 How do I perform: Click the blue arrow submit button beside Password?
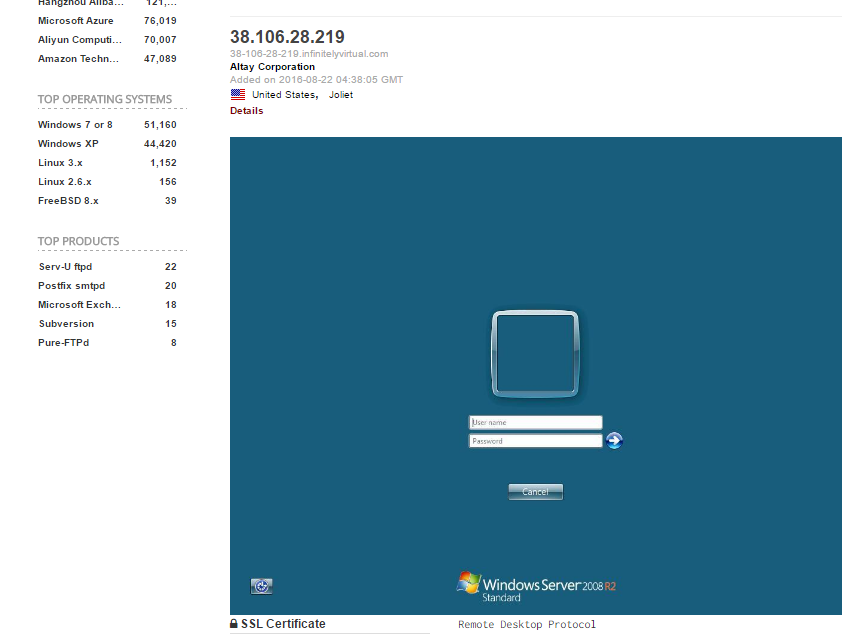[614, 440]
